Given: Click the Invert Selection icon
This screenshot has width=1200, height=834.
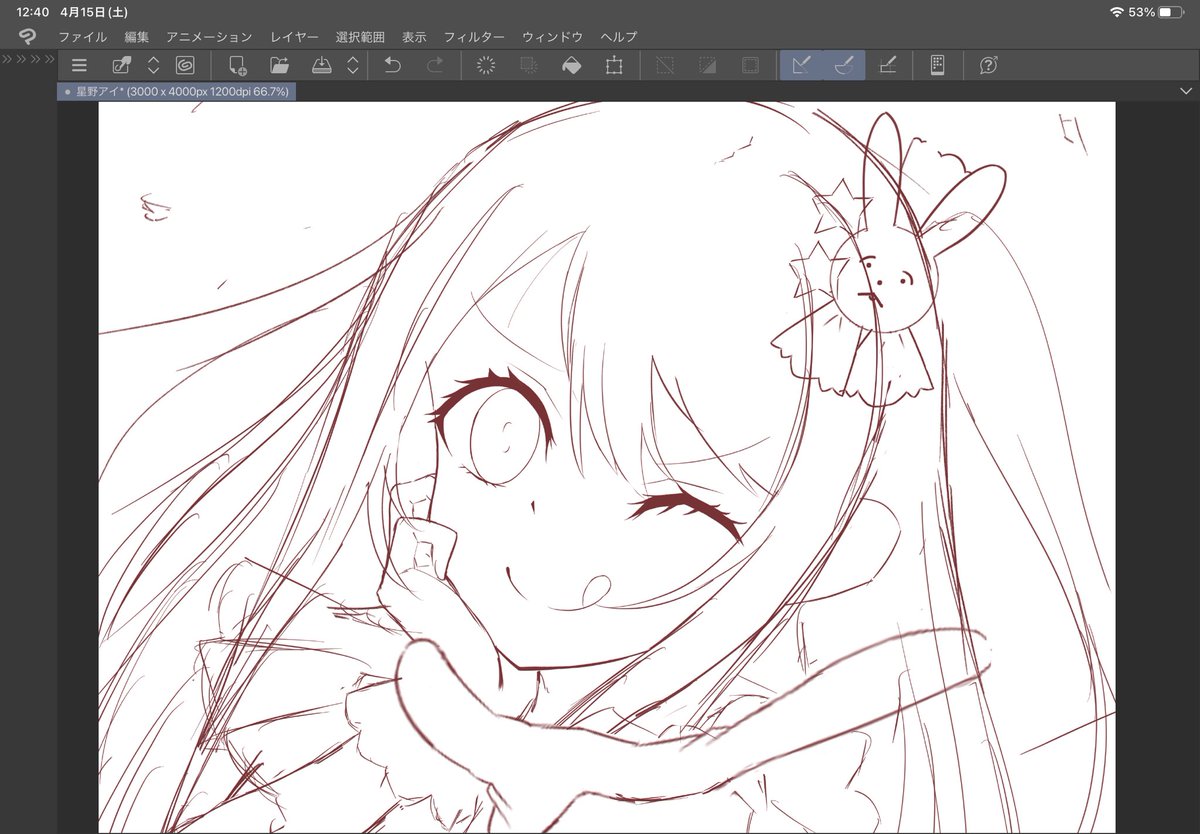Looking at the screenshot, I should (708, 66).
